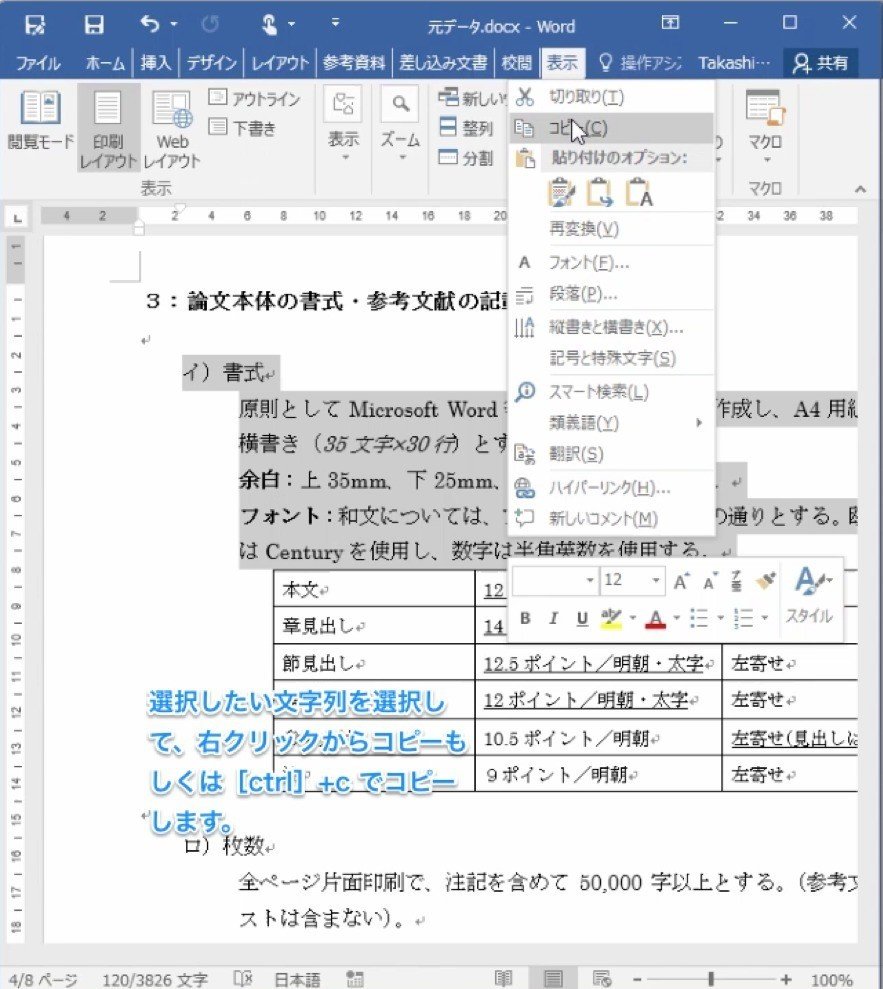Click the Save icon in quick access toolbar

tap(94, 25)
